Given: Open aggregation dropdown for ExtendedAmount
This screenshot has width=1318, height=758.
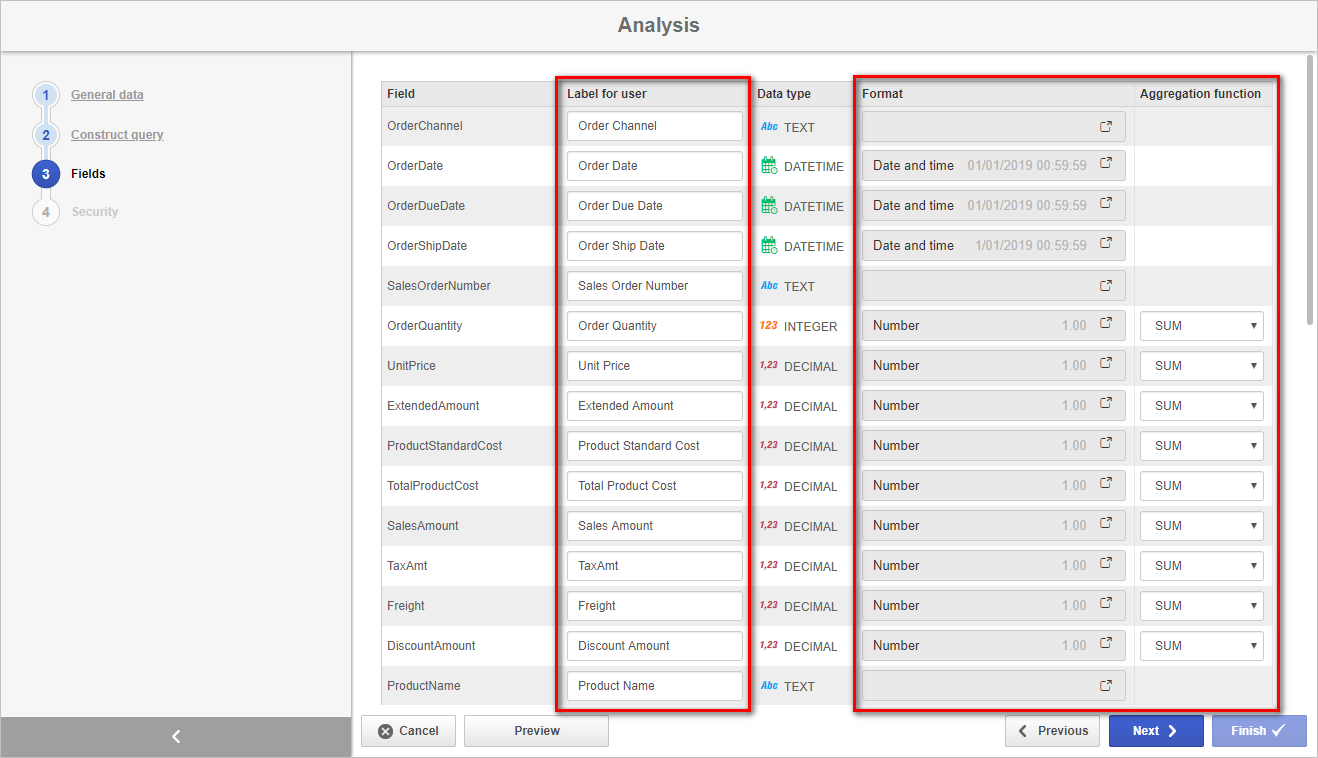Looking at the screenshot, I should click(1201, 406).
